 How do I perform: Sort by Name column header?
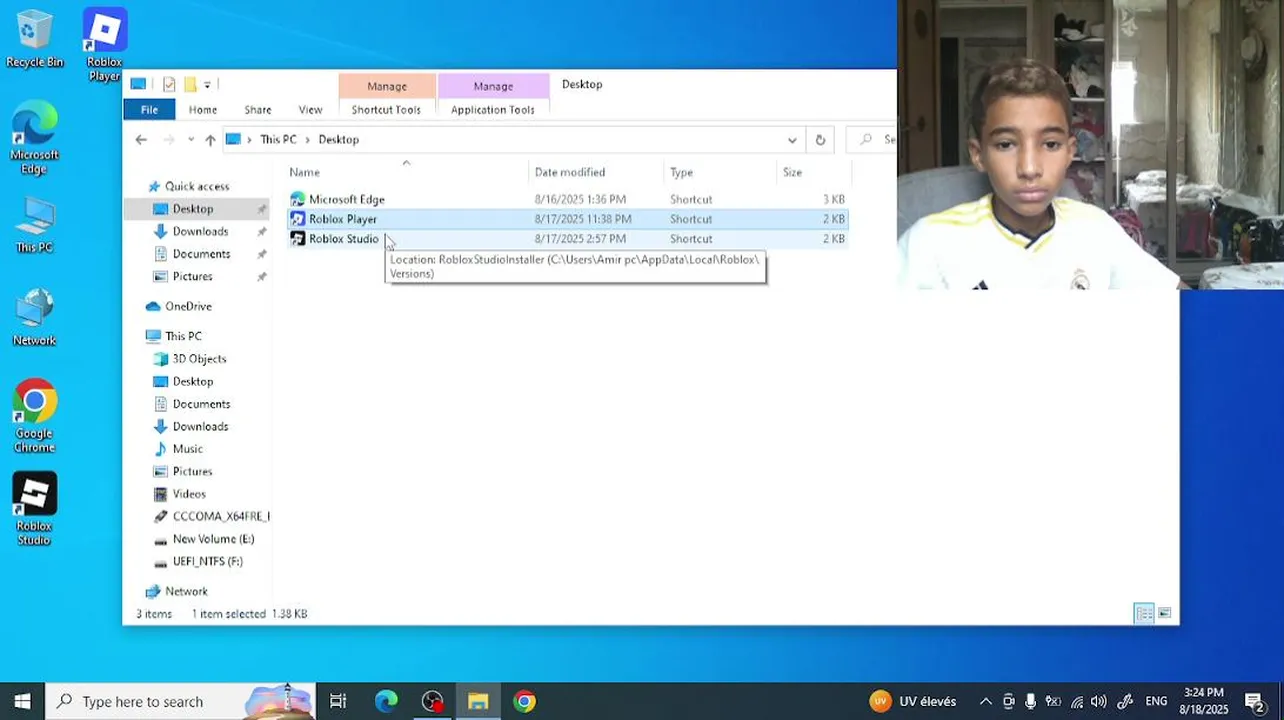pos(406,172)
